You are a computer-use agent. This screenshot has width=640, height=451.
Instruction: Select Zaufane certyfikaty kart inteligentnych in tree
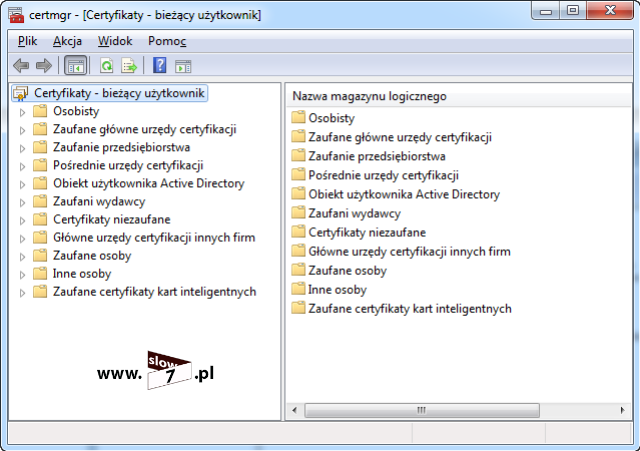click(x=154, y=292)
